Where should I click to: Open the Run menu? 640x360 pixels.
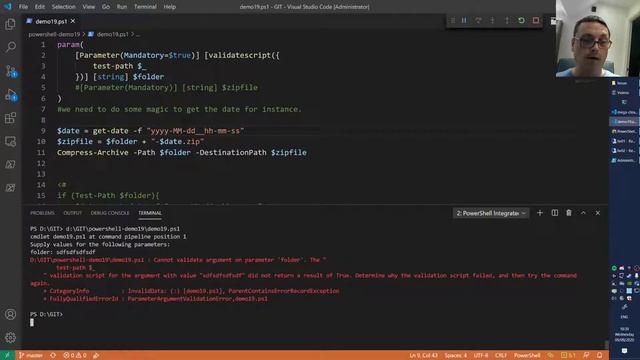tap(122, 7)
